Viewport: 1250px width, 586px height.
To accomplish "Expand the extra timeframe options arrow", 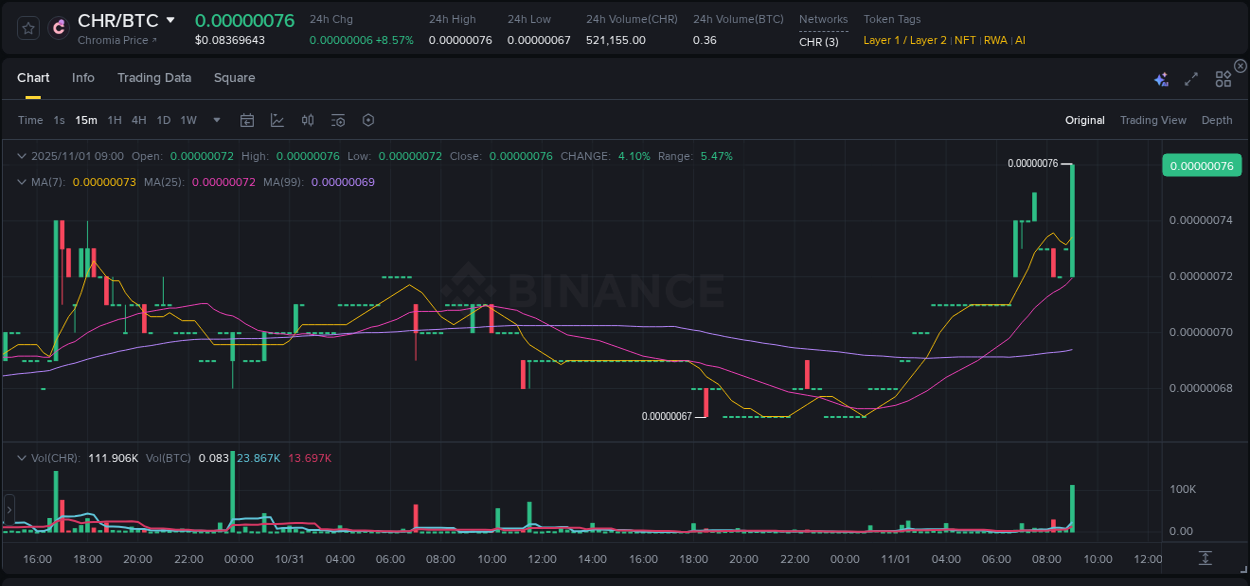I will point(215,120).
